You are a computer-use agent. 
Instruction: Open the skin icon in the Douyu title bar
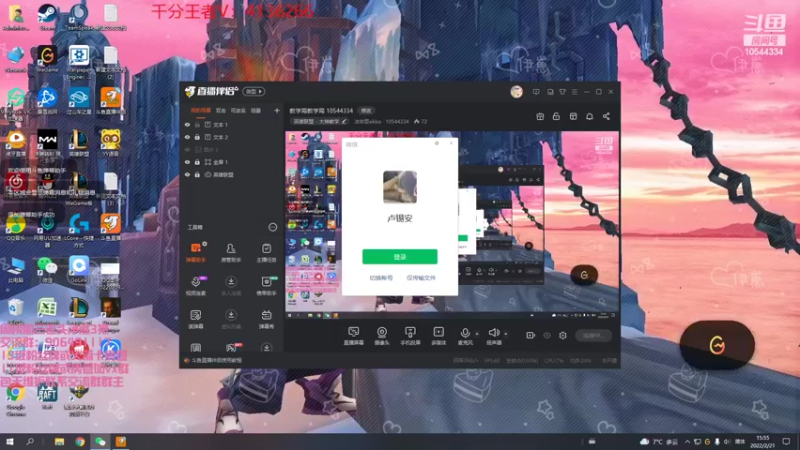[562, 92]
